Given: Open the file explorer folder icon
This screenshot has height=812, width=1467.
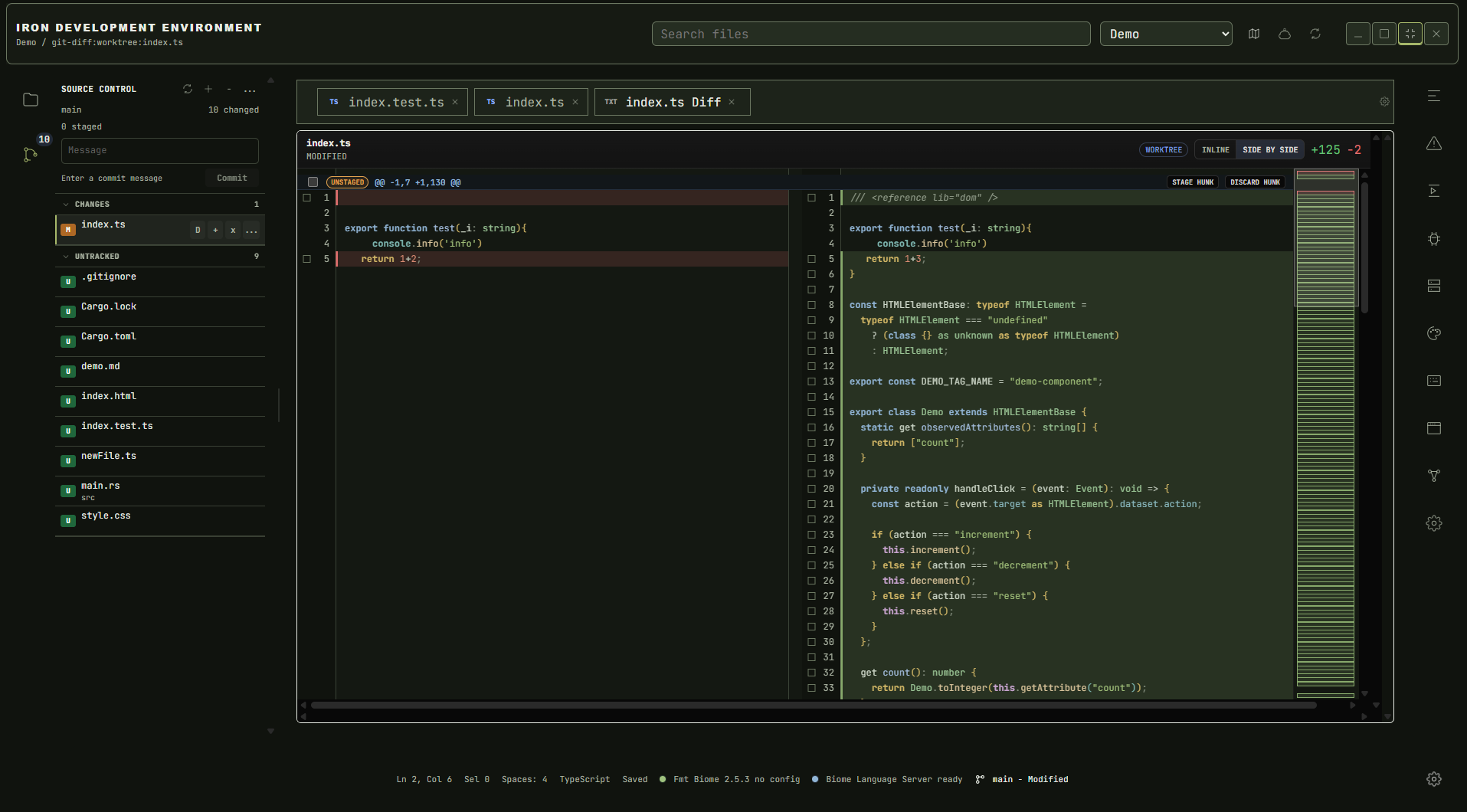Looking at the screenshot, I should pos(31,100).
